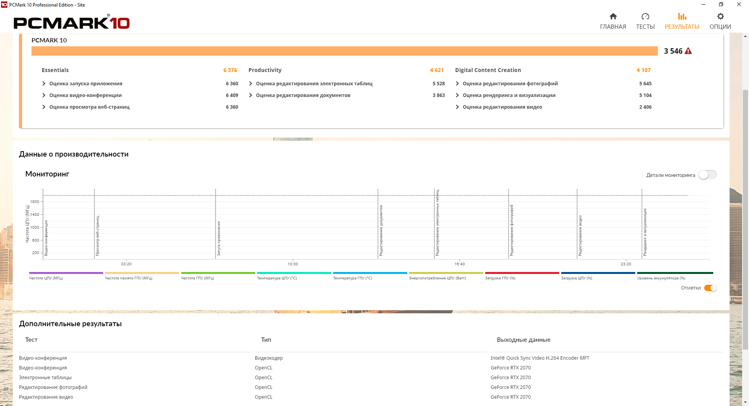Select Загрузка ЦПУ dark blue legend line

click(x=598, y=273)
